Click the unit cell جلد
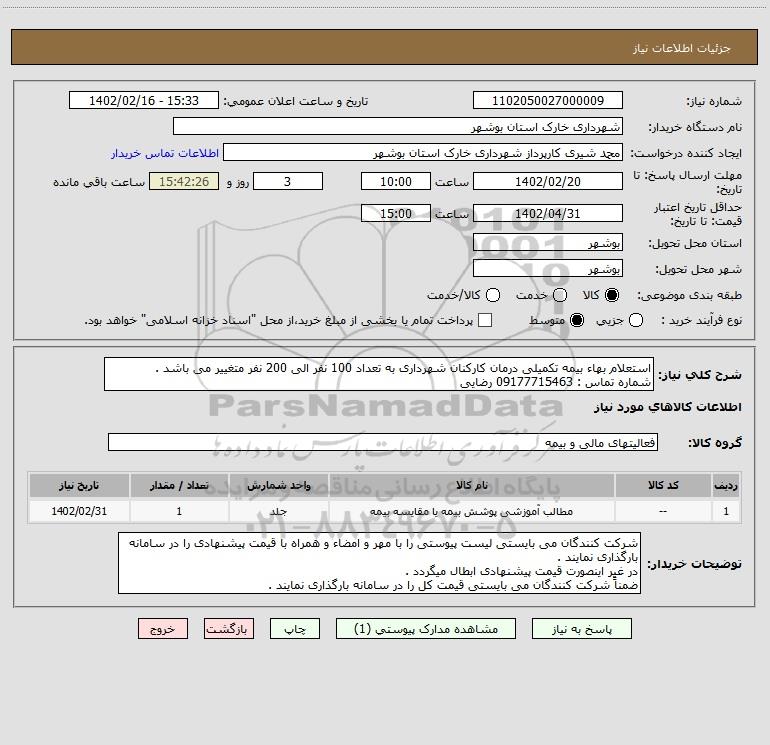The image size is (770, 745). point(278,511)
